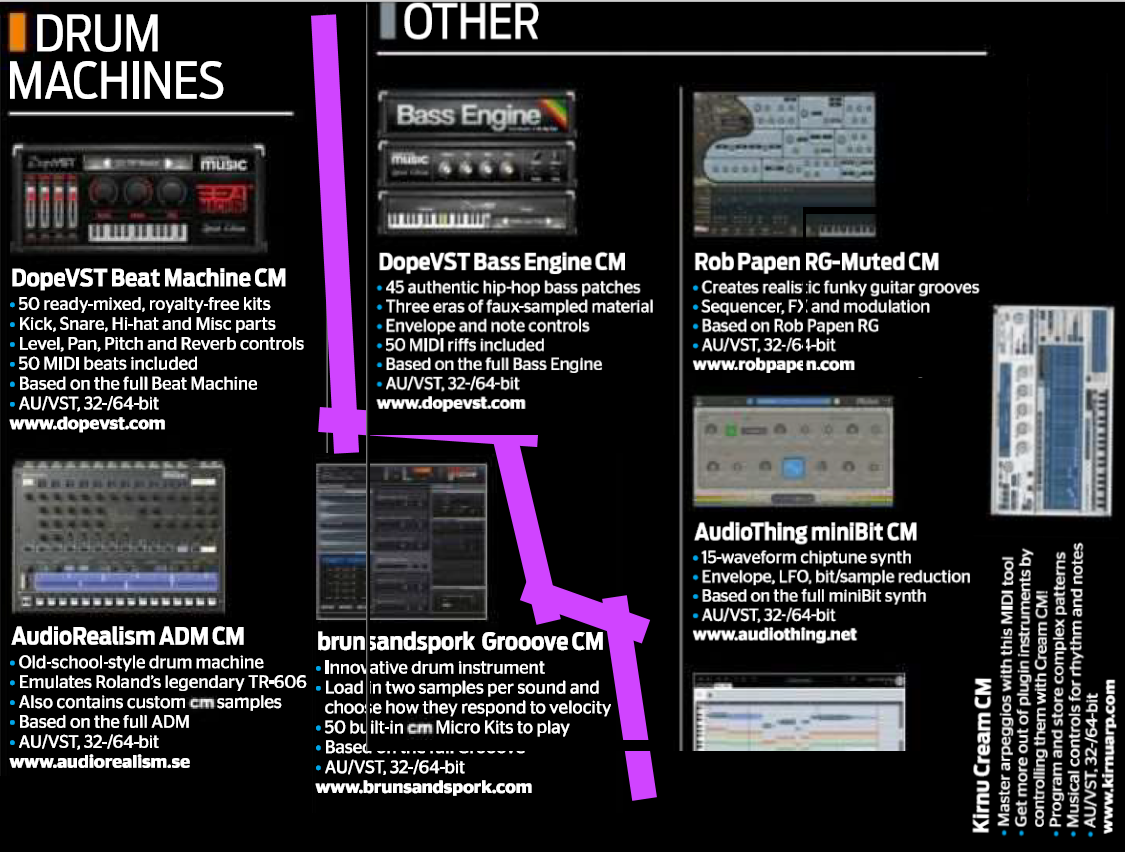Click the DRUM MACHINES section heading

[x=115, y=58]
